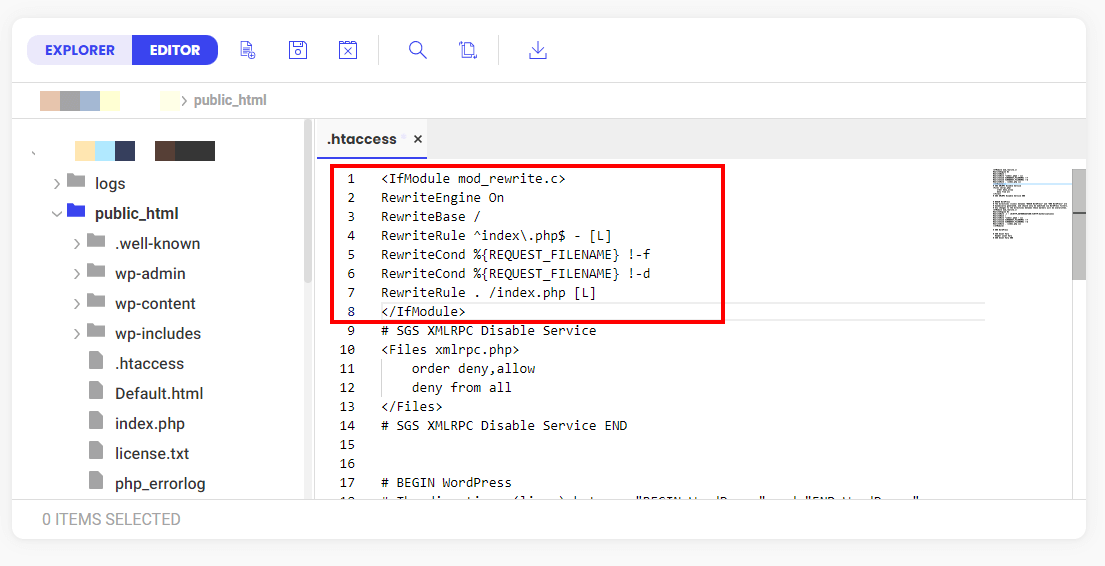Screen dimensions: 1105x566
Task: Switch to the Explorer view
Action: (x=80, y=50)
